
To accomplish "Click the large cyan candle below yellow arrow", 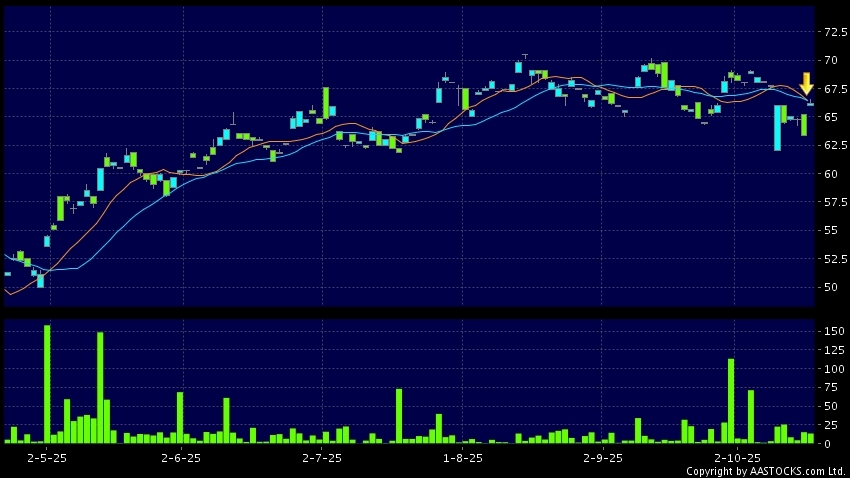I will coord(777,128).
